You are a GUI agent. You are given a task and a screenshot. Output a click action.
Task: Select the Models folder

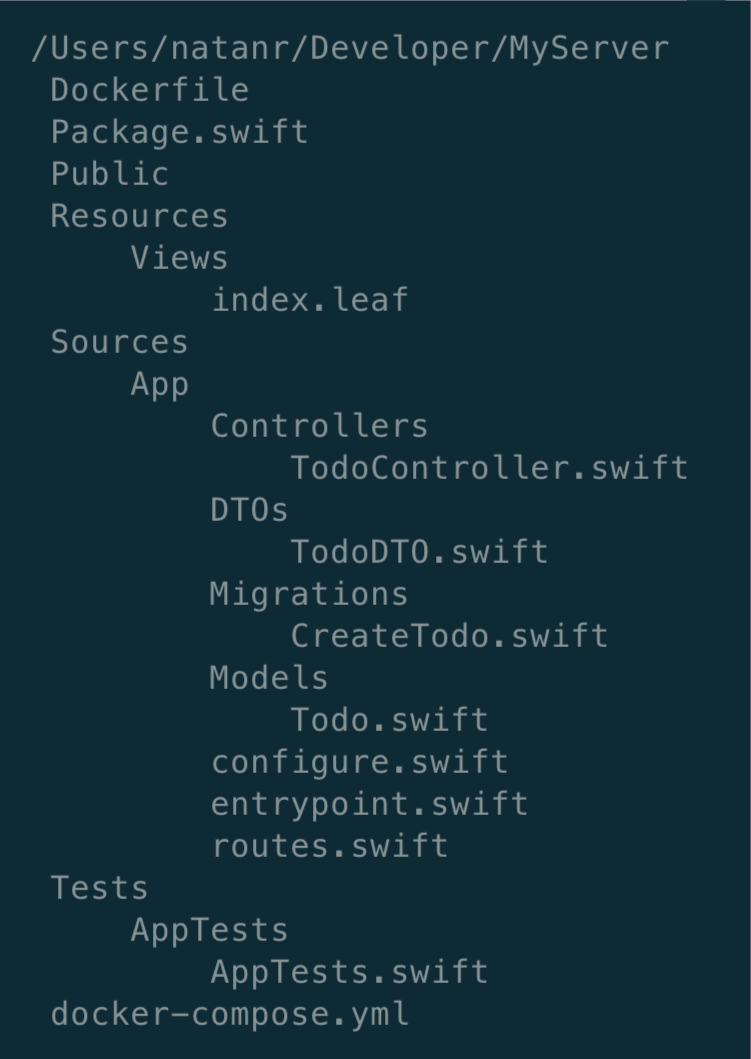[x=269, y=678]
